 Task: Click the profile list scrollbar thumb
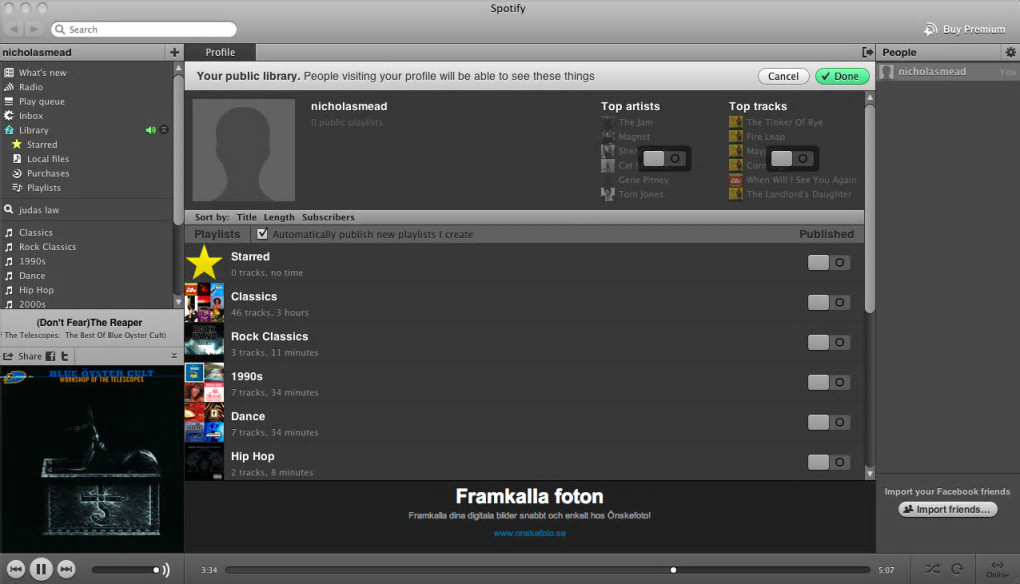[870, 208]
